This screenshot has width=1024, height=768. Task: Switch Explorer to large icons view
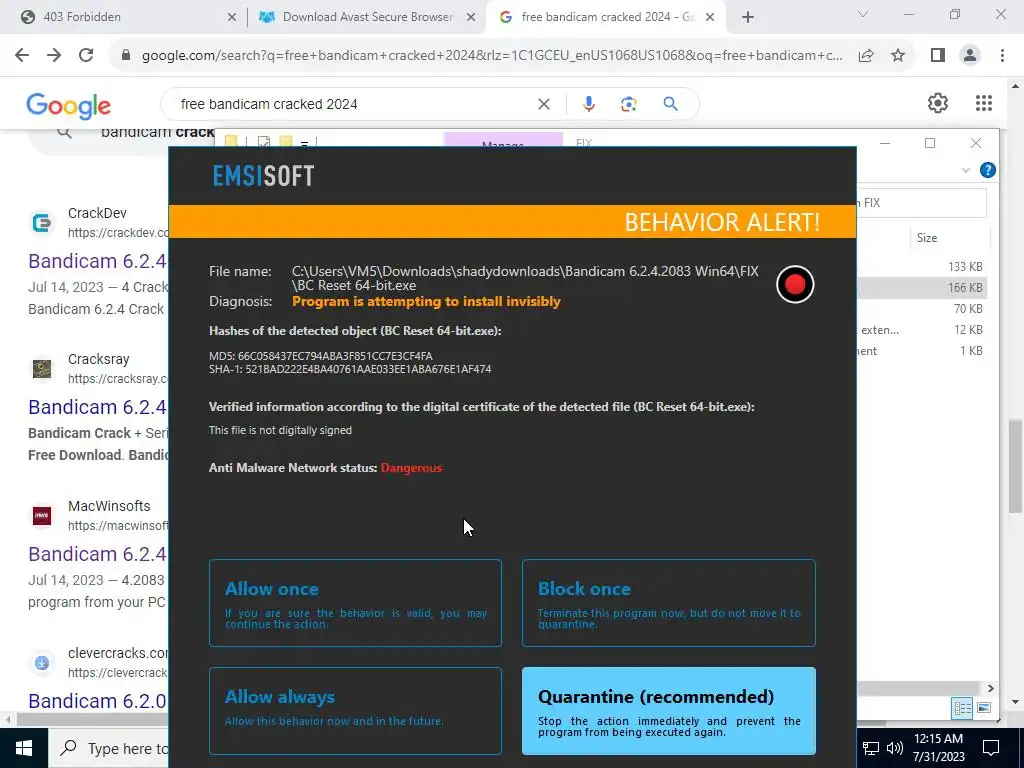984,708
